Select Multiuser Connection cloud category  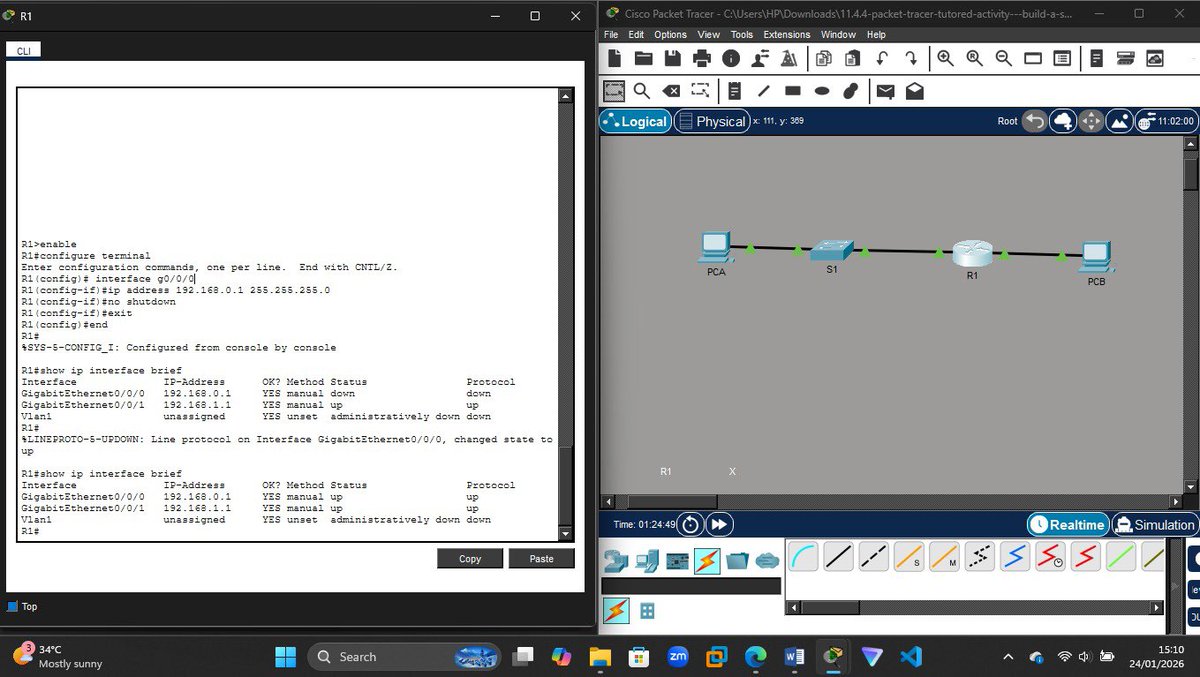(767, 561)
